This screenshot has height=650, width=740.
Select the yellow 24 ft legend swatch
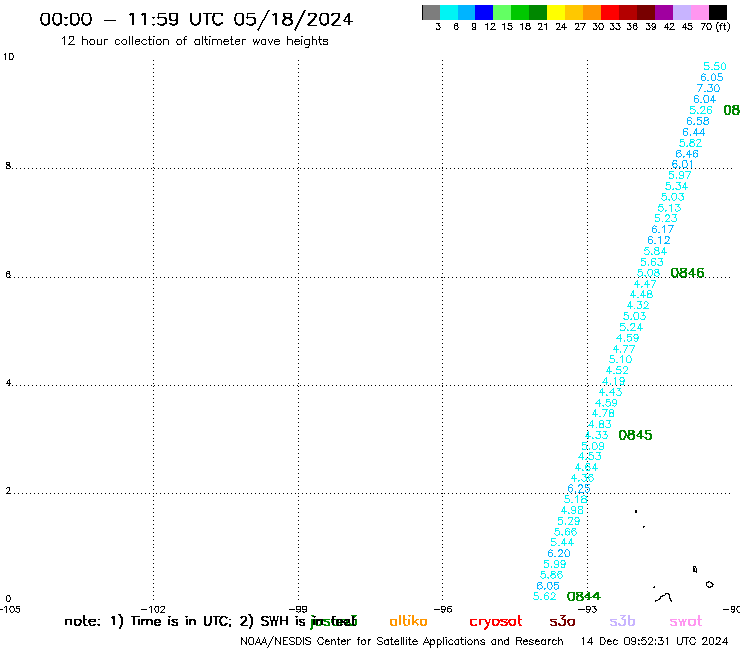pyautogui.click(x=556, y=12)
